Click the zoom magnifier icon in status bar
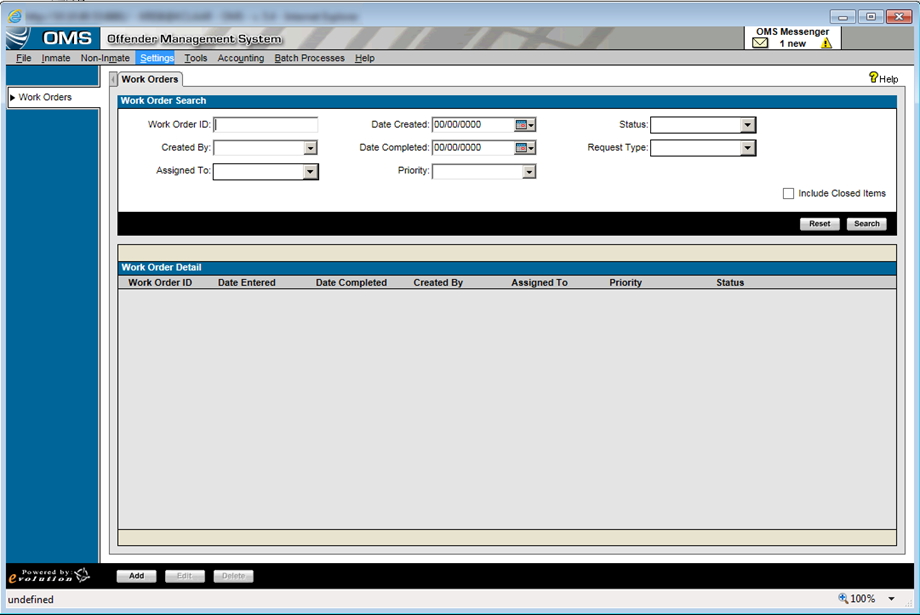920x615 pixels. [x=843, y=599]
